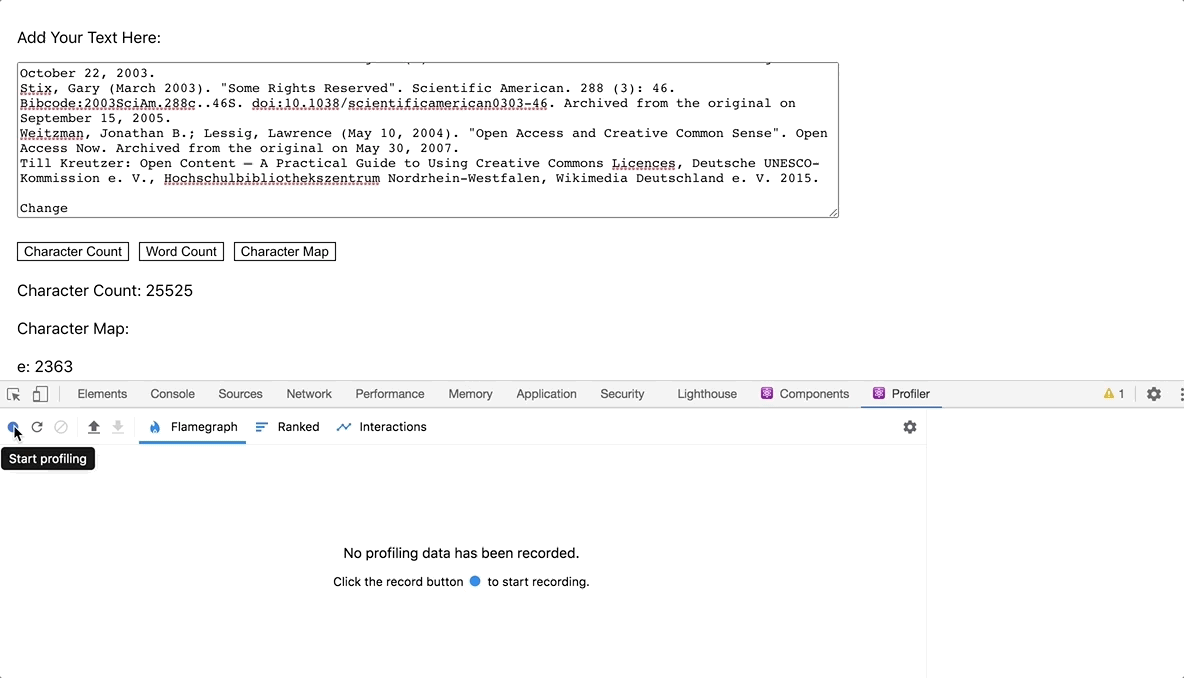This screenshot has width=1184, height=678.
Task: Click the 'Character Map:' heading
Action: [73, 329]
